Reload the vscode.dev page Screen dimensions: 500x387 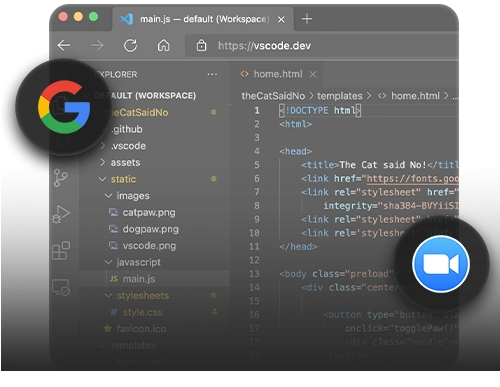coord(130,45)
